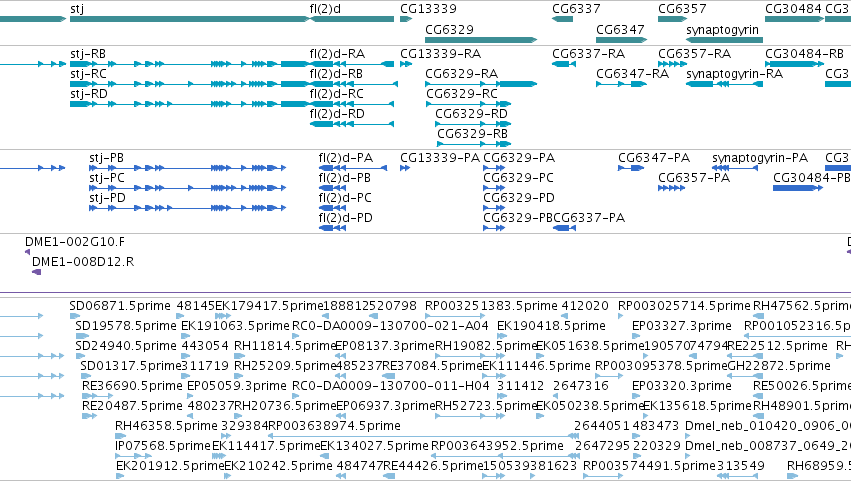The image size is (851, 481).
Task: Click the CG13339 gene name
Action: 428,9
